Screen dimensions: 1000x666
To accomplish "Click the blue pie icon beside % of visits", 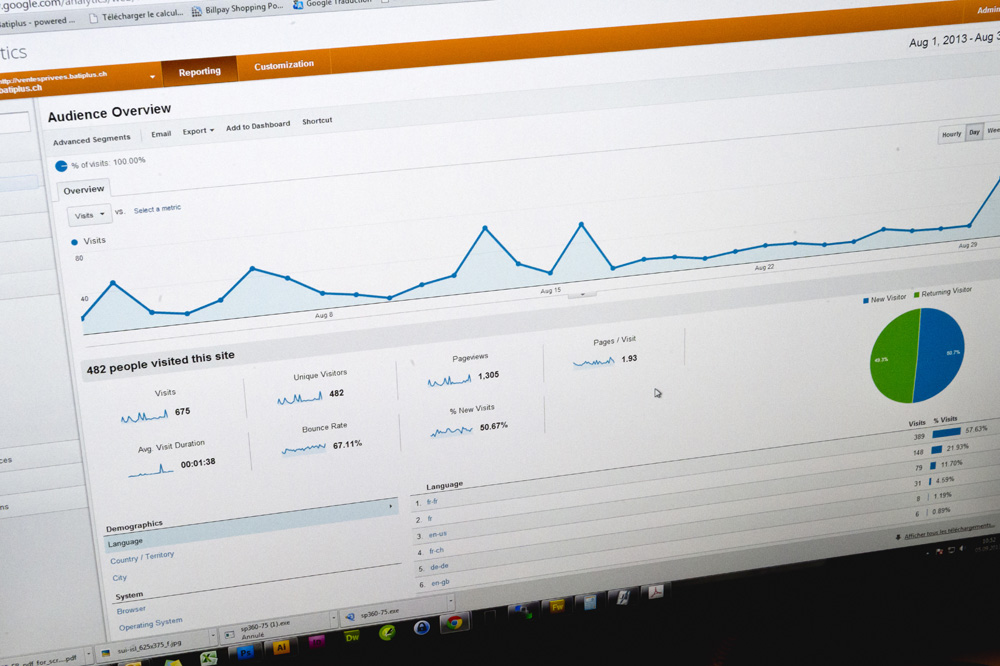I will pos(61,166).
